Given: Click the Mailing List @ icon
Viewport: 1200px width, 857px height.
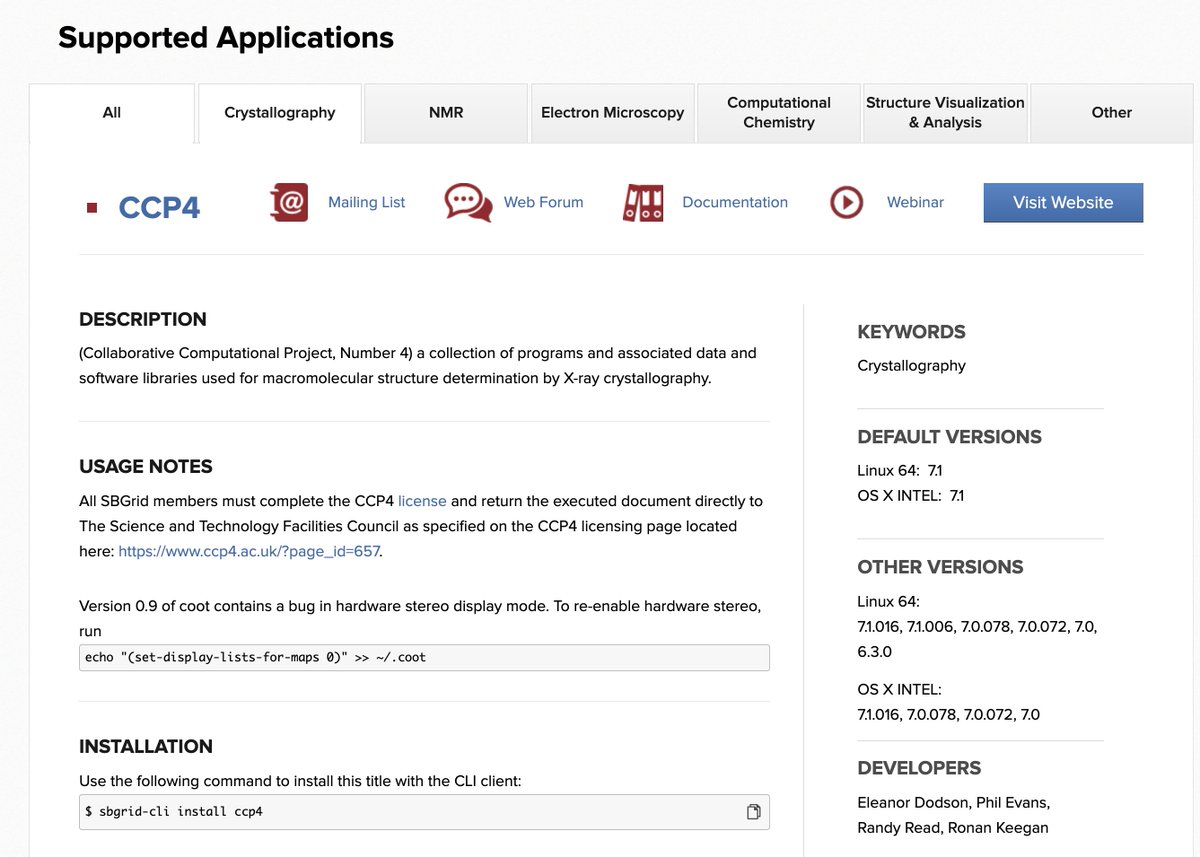Looking at the screenshot, I should coord(289,202).
